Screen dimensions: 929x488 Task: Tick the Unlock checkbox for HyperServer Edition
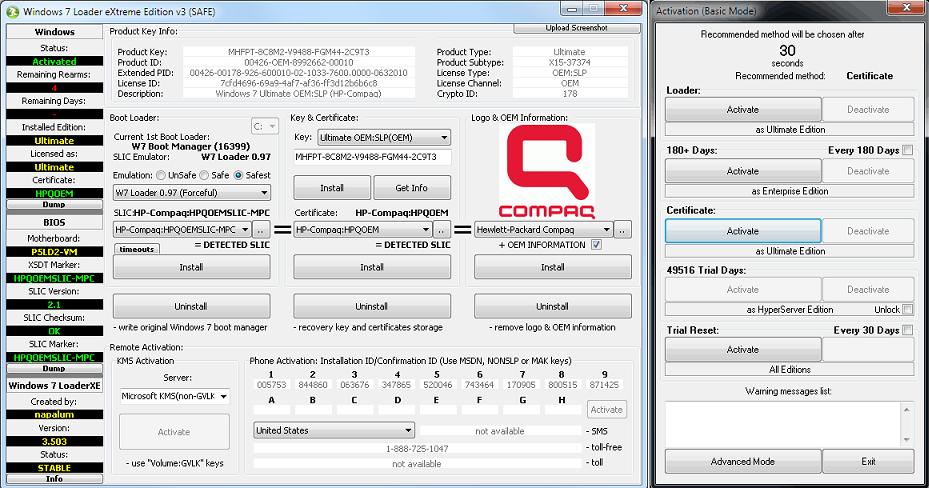tap(908, 309)
